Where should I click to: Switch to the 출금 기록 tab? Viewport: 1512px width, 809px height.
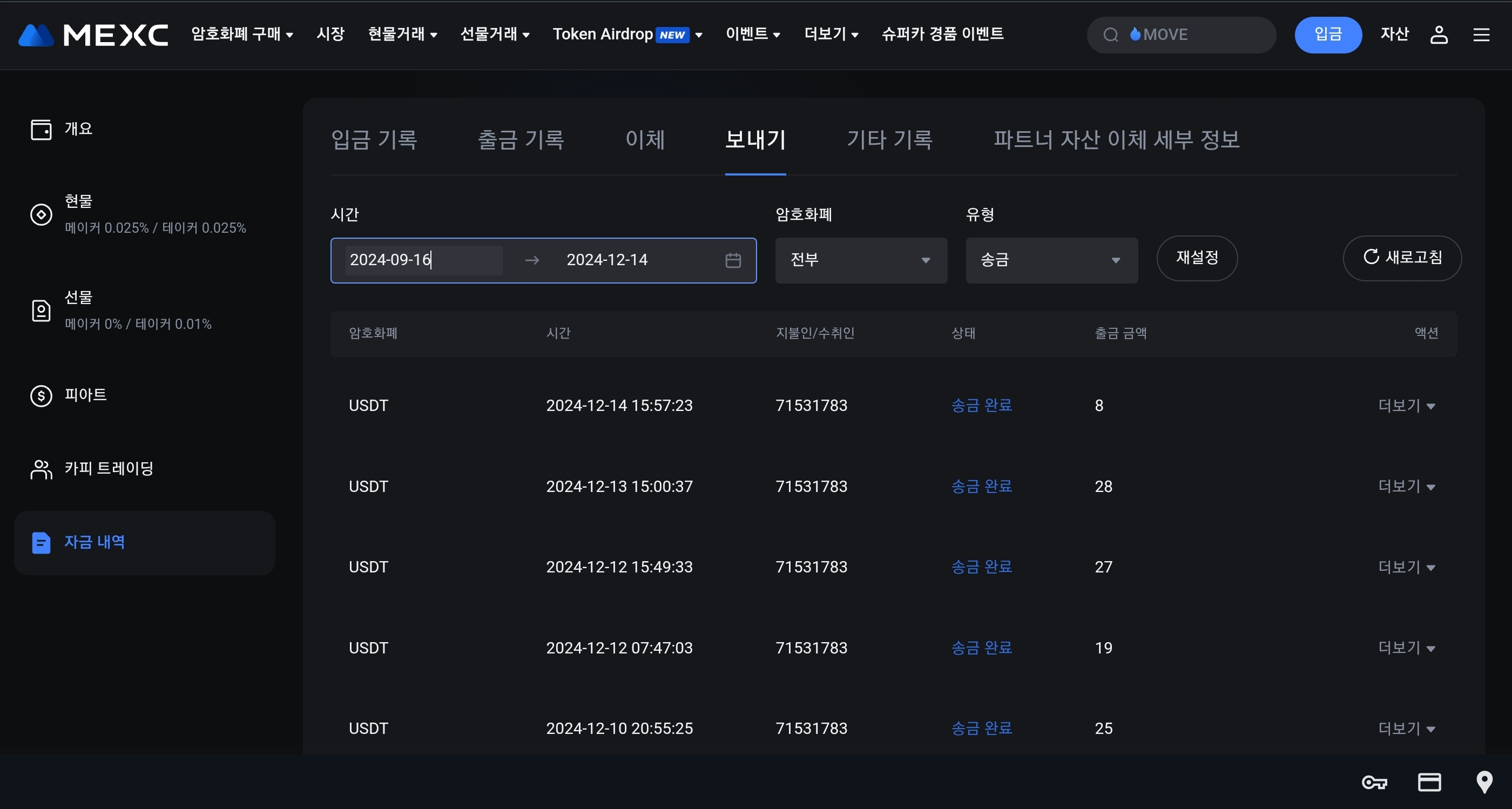point(521,140)
